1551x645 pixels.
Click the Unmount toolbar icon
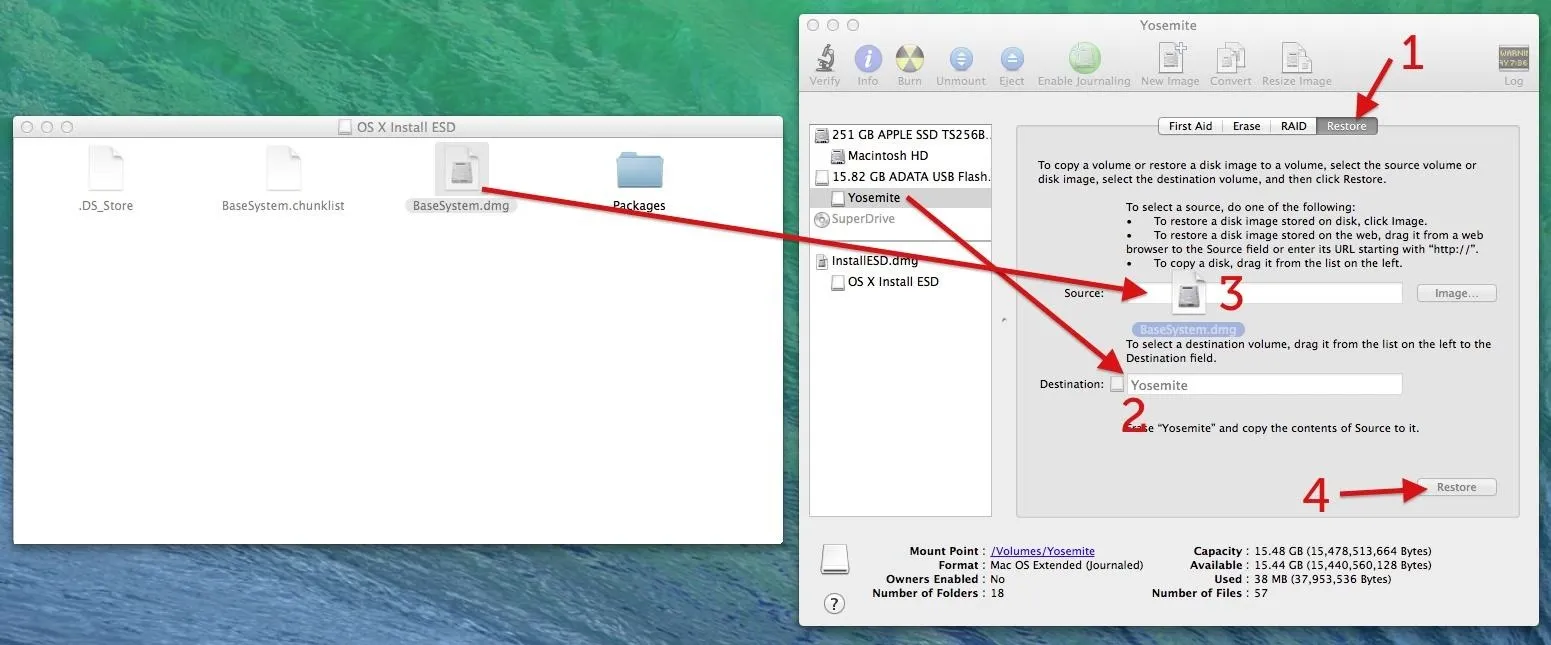coord(961,59)
